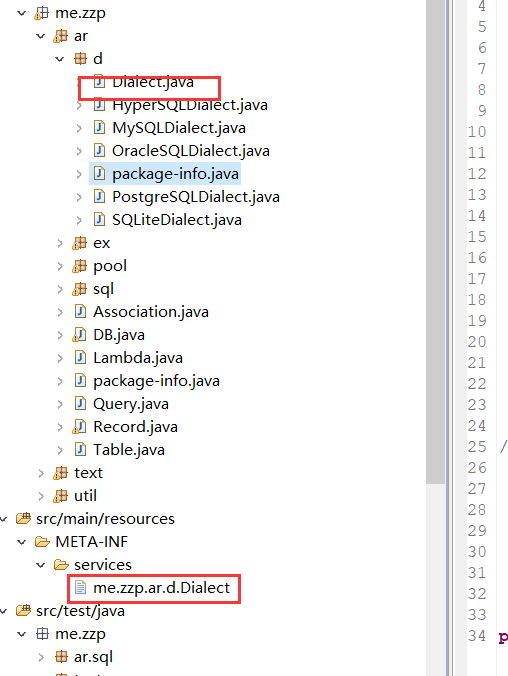Click line number 25 in editor gutter
The width and height of the screenshot is (508, 676).
coord(477,447)
